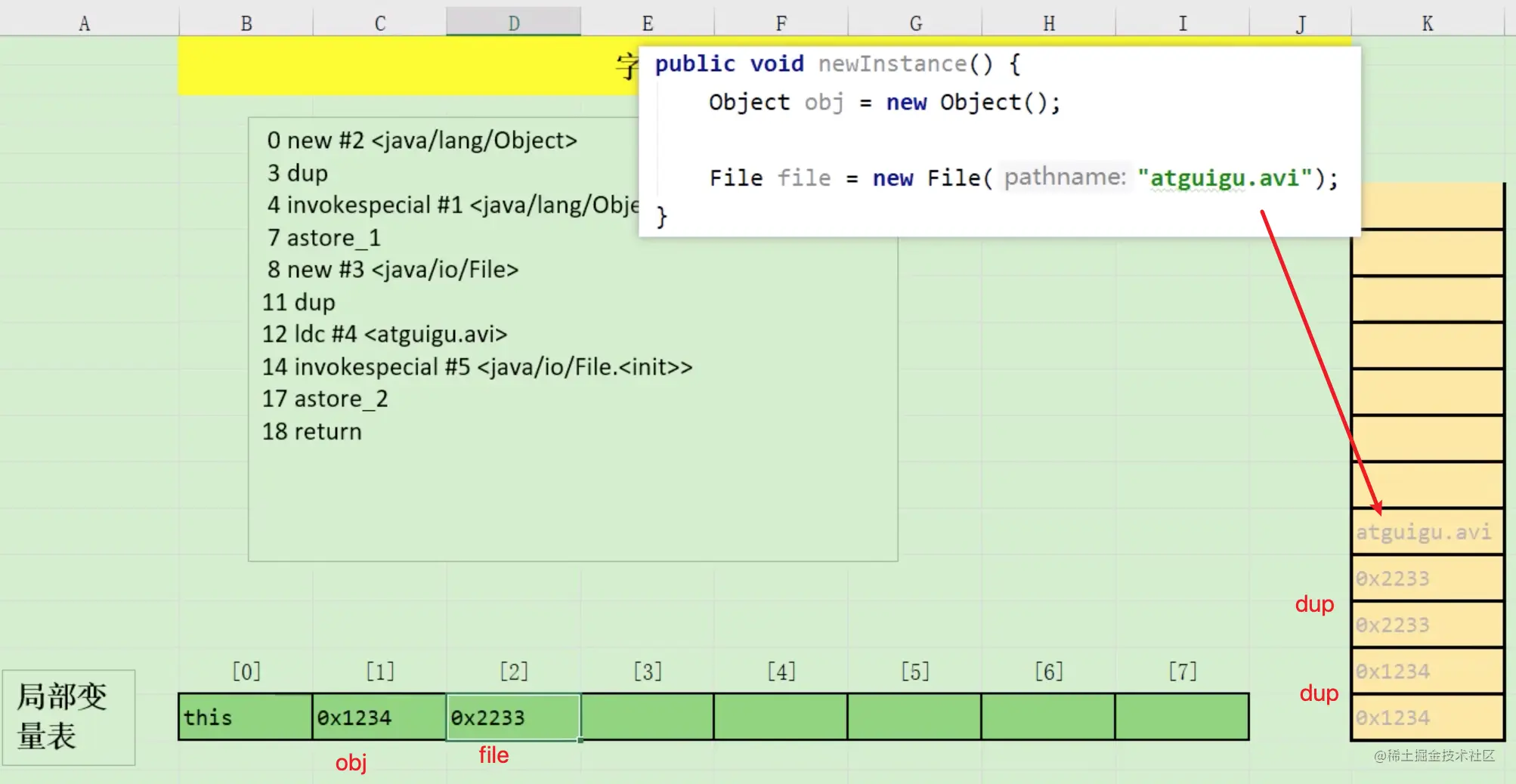Select column A header
The height and width of the screenshot is (784, 1516).
point(85,23)
